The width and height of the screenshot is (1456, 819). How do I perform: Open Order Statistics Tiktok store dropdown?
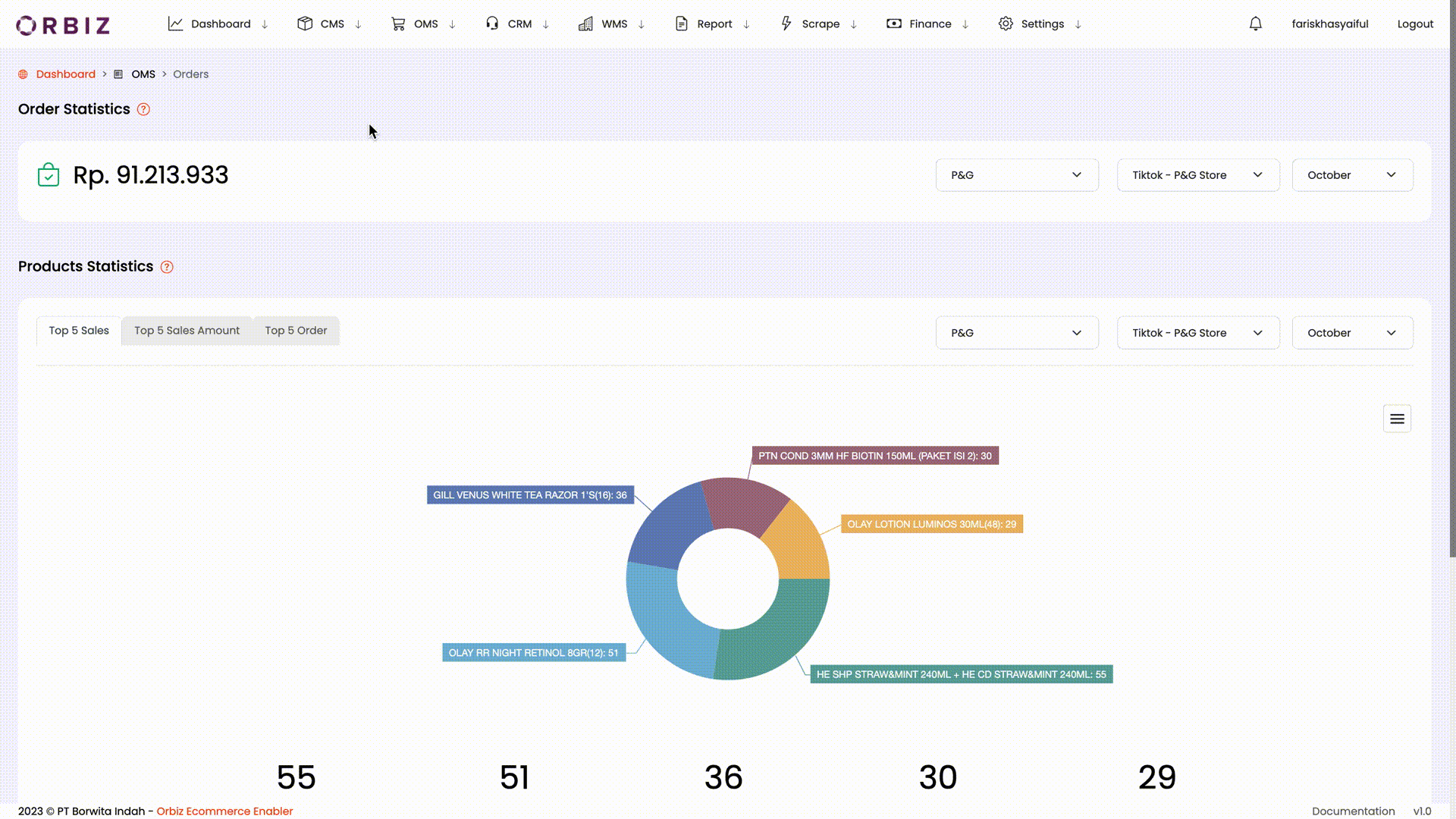pyautogui.click(x=1198, y=175)
